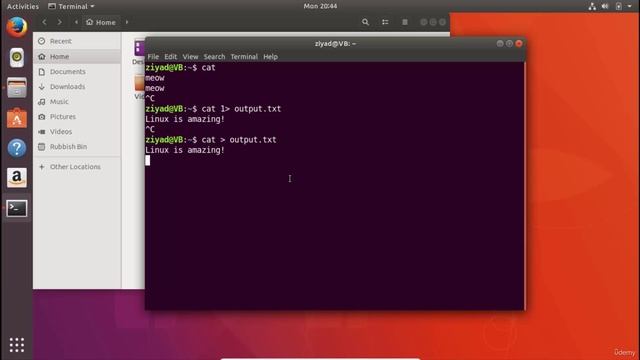Image resolution: width=640 pixels, height=360 pixels.
Task: Open Pictures in Files sidebar
Action: tap(77, 117)
